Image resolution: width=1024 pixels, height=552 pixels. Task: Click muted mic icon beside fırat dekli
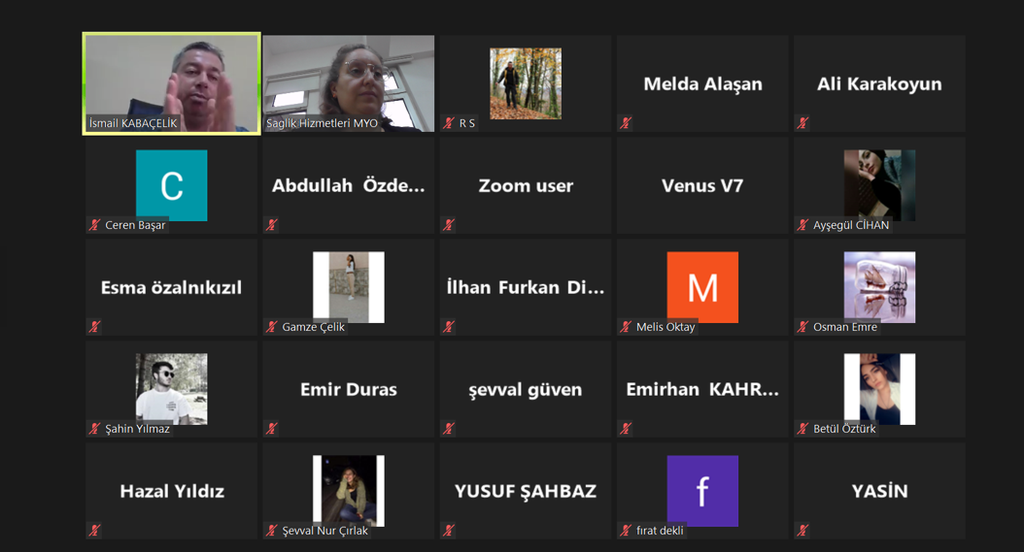pyautogui.click(x=626, y=530)
